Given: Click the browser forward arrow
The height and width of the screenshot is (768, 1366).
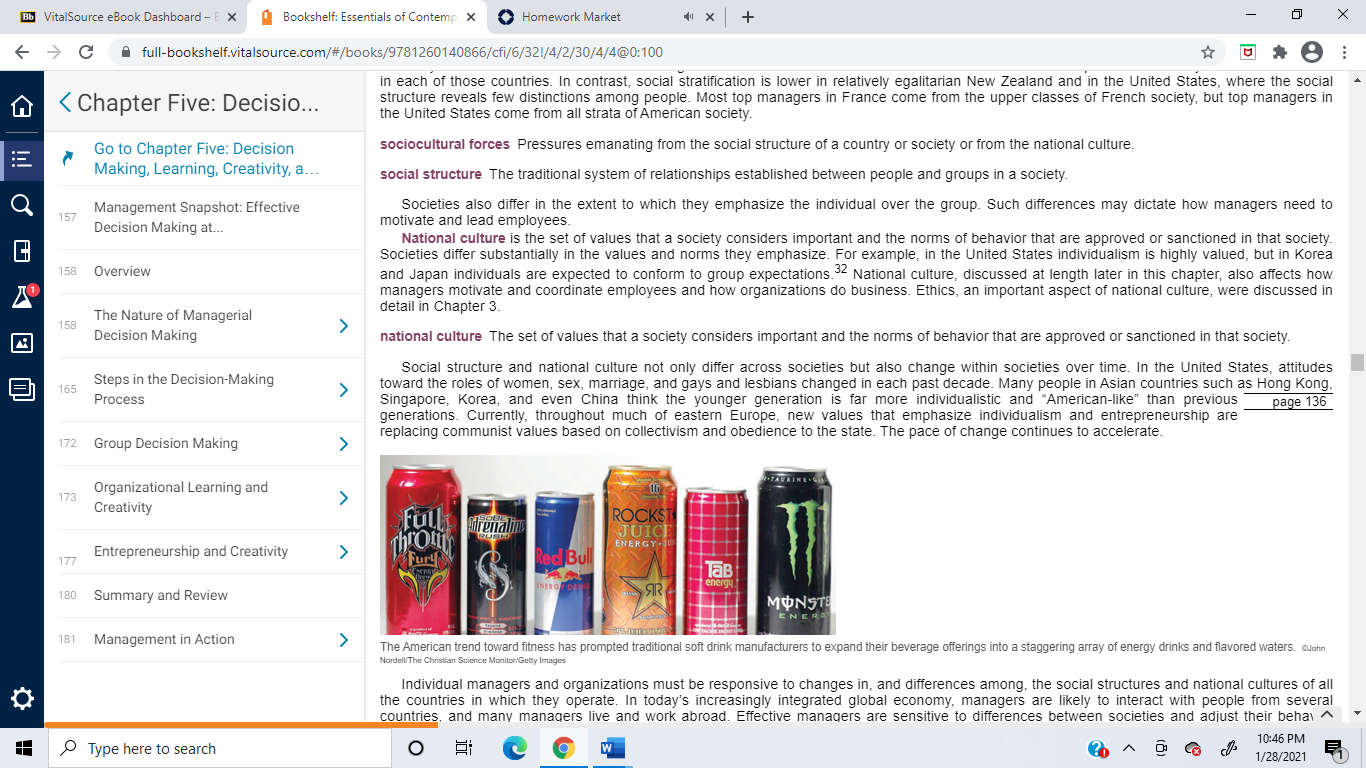Looking at the screenshot, I should click(x=55, y=52).
